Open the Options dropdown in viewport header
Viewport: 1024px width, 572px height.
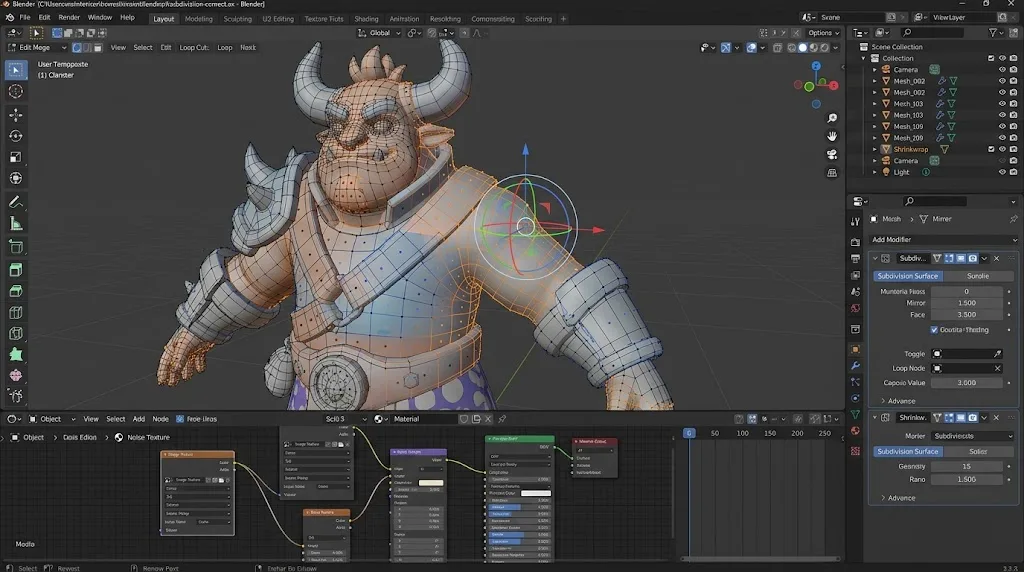pyautogui.click(x=823, y=33)
